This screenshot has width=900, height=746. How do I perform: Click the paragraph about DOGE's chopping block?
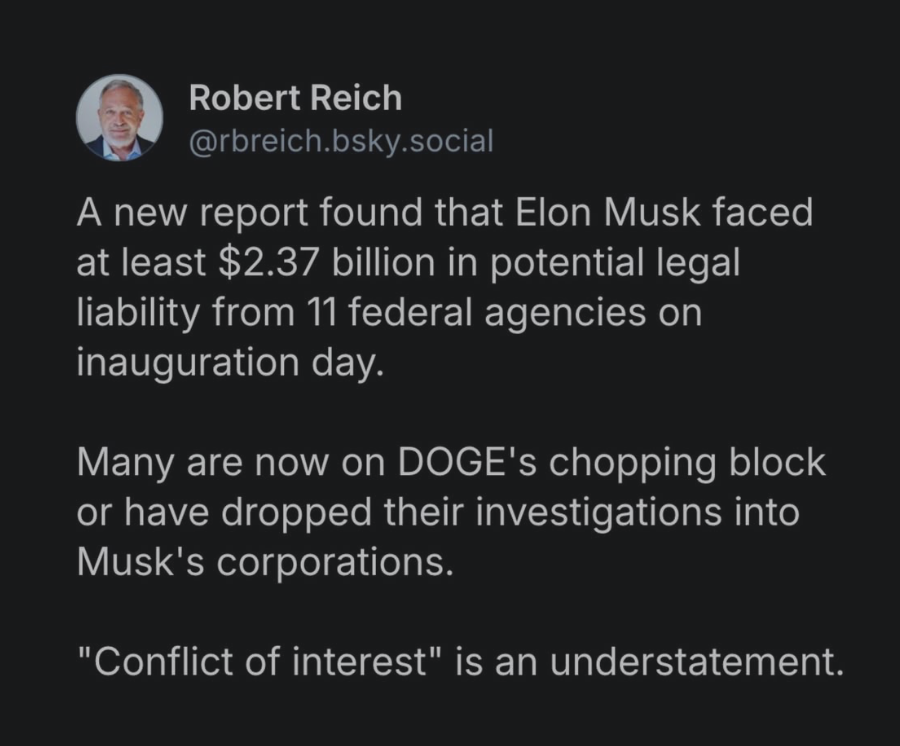pyautogui.click(x=450, y=512)
